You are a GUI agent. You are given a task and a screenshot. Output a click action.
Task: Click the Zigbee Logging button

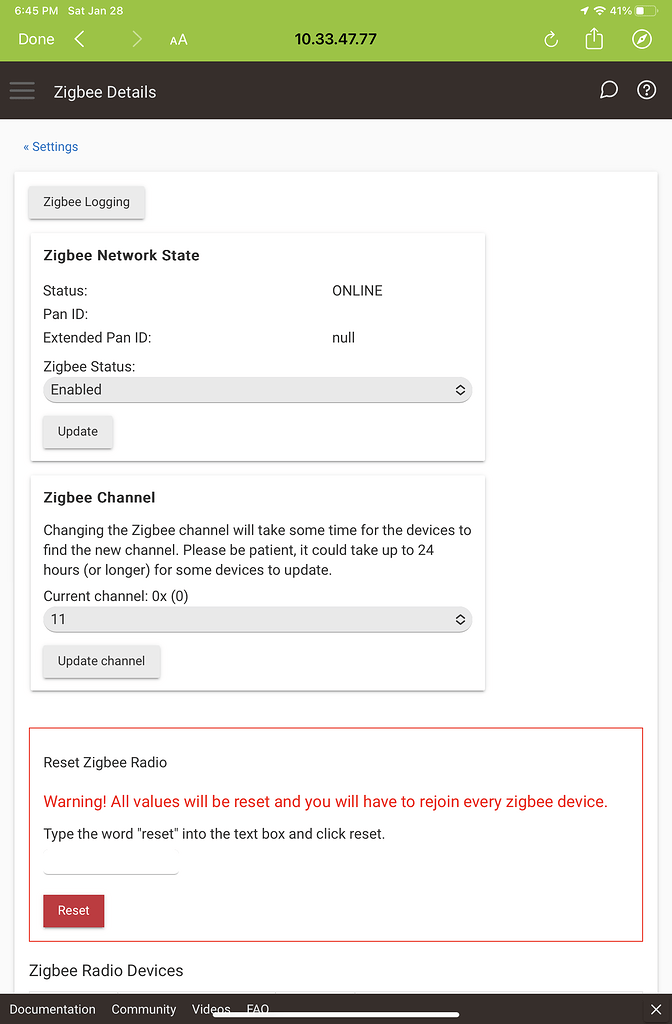coord(86,202)
